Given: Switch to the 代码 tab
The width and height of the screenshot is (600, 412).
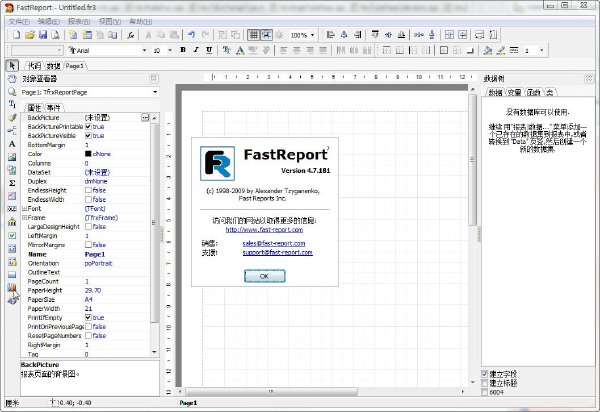Looking at the screenshot, I should pos(34,66).
